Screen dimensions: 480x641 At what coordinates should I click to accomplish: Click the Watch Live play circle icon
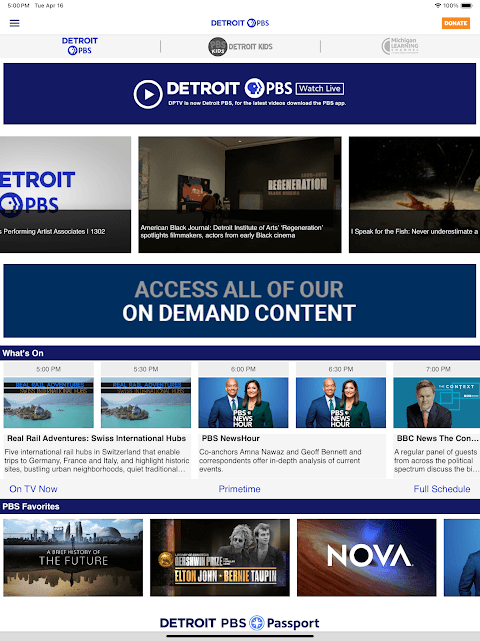[148, 94]
